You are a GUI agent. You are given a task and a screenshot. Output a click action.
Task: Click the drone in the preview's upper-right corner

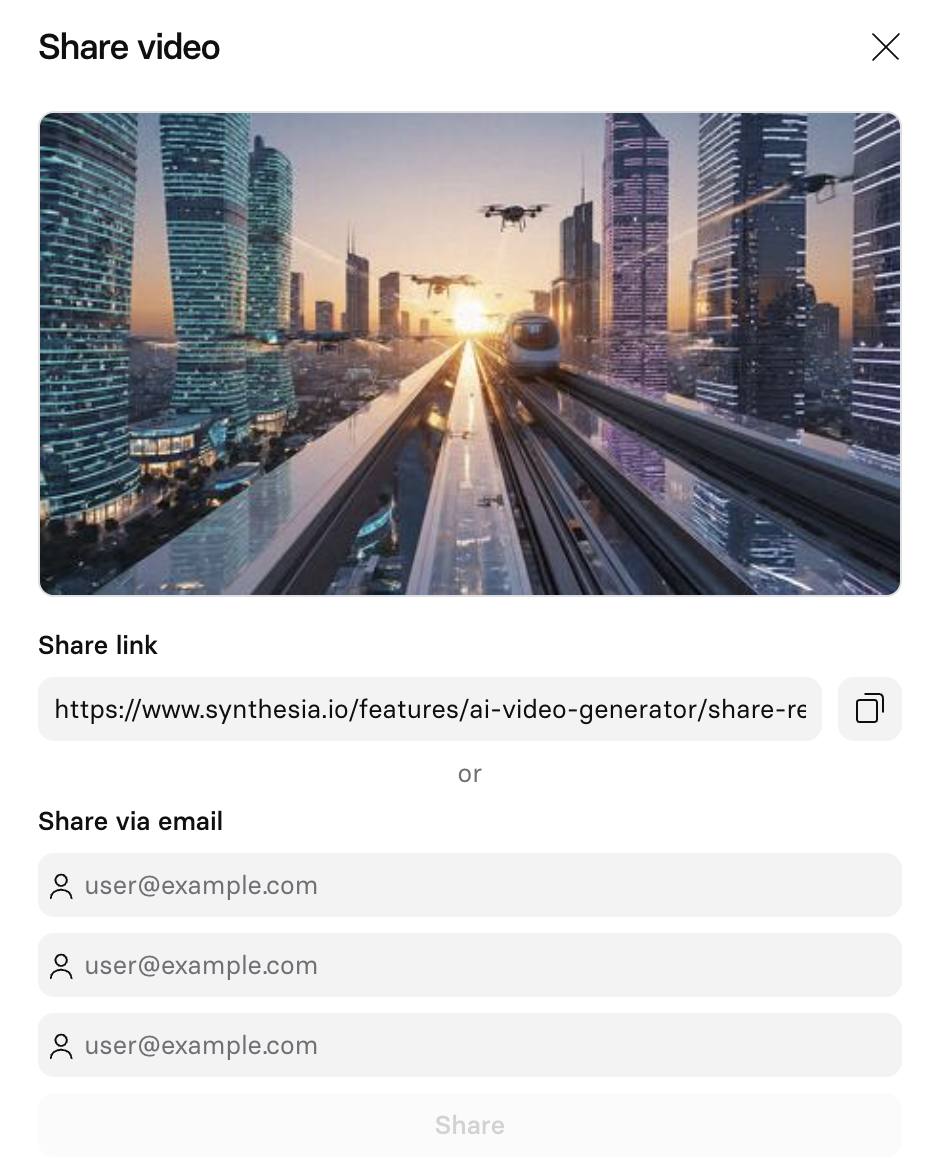[x=826, y=184]
